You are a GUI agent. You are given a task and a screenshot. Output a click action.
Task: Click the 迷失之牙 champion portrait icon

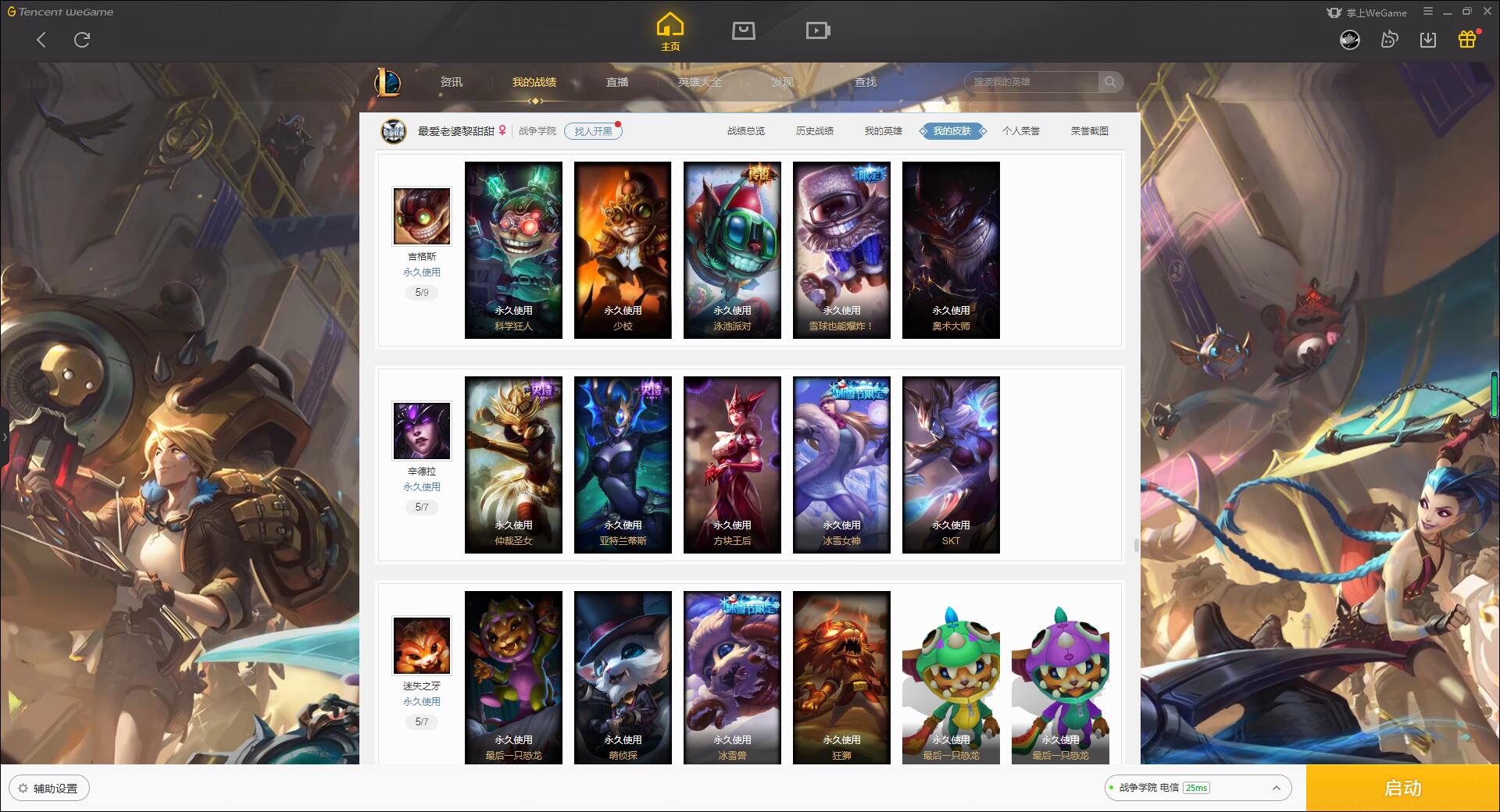[x=422, y=646]
